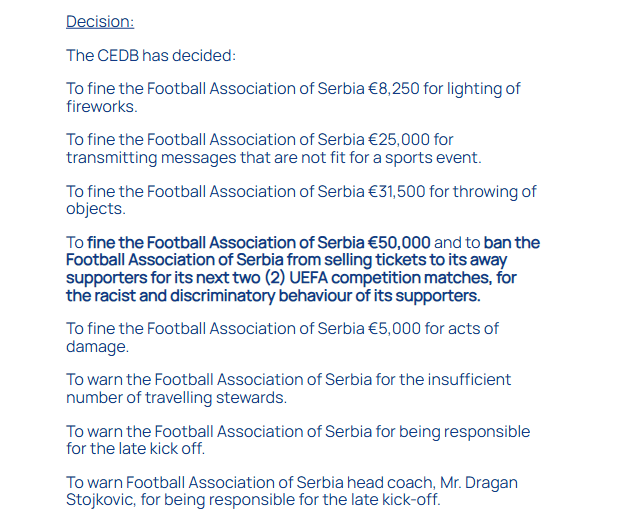Click the sentence 'The CEDB has decided:'
The image size is (628, 519).
pyautogui.click(x=151, y=55)
